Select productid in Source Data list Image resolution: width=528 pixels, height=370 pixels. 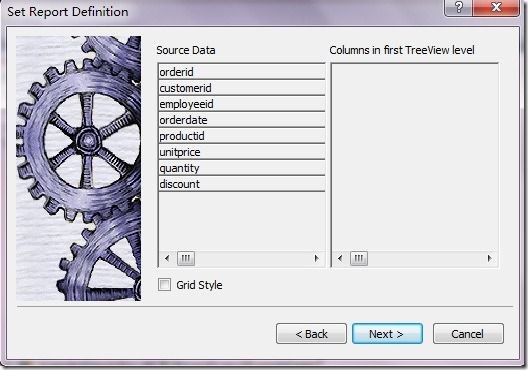point(241,136)
